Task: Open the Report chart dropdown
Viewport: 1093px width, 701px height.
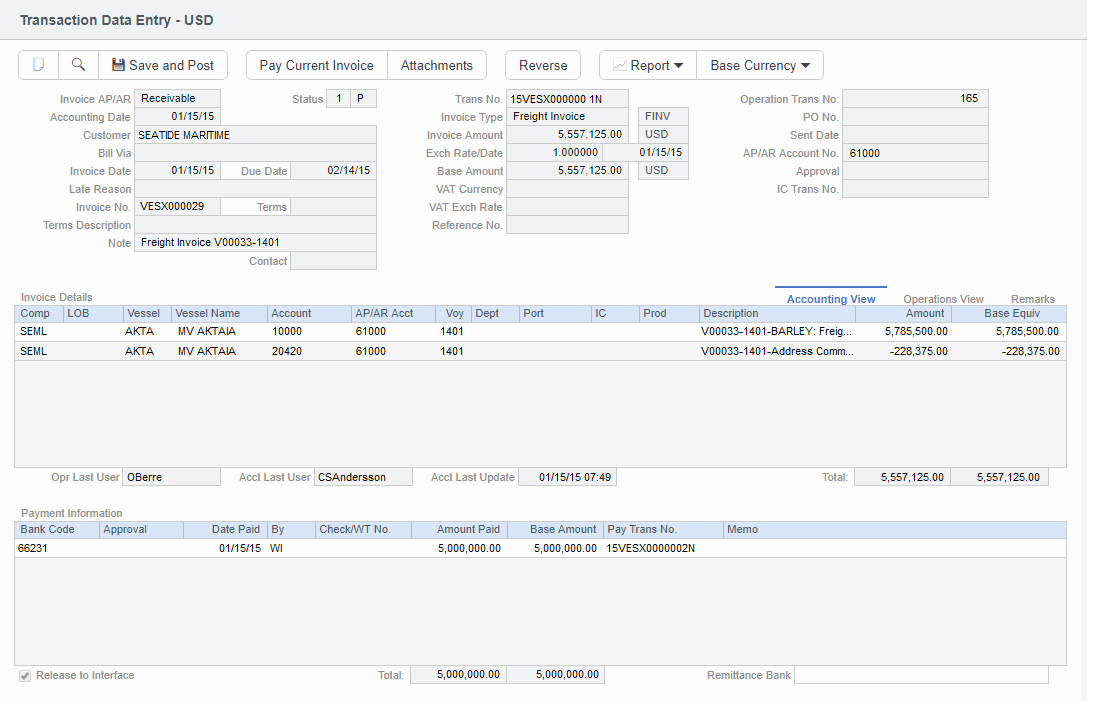Action: pos(648,65)
